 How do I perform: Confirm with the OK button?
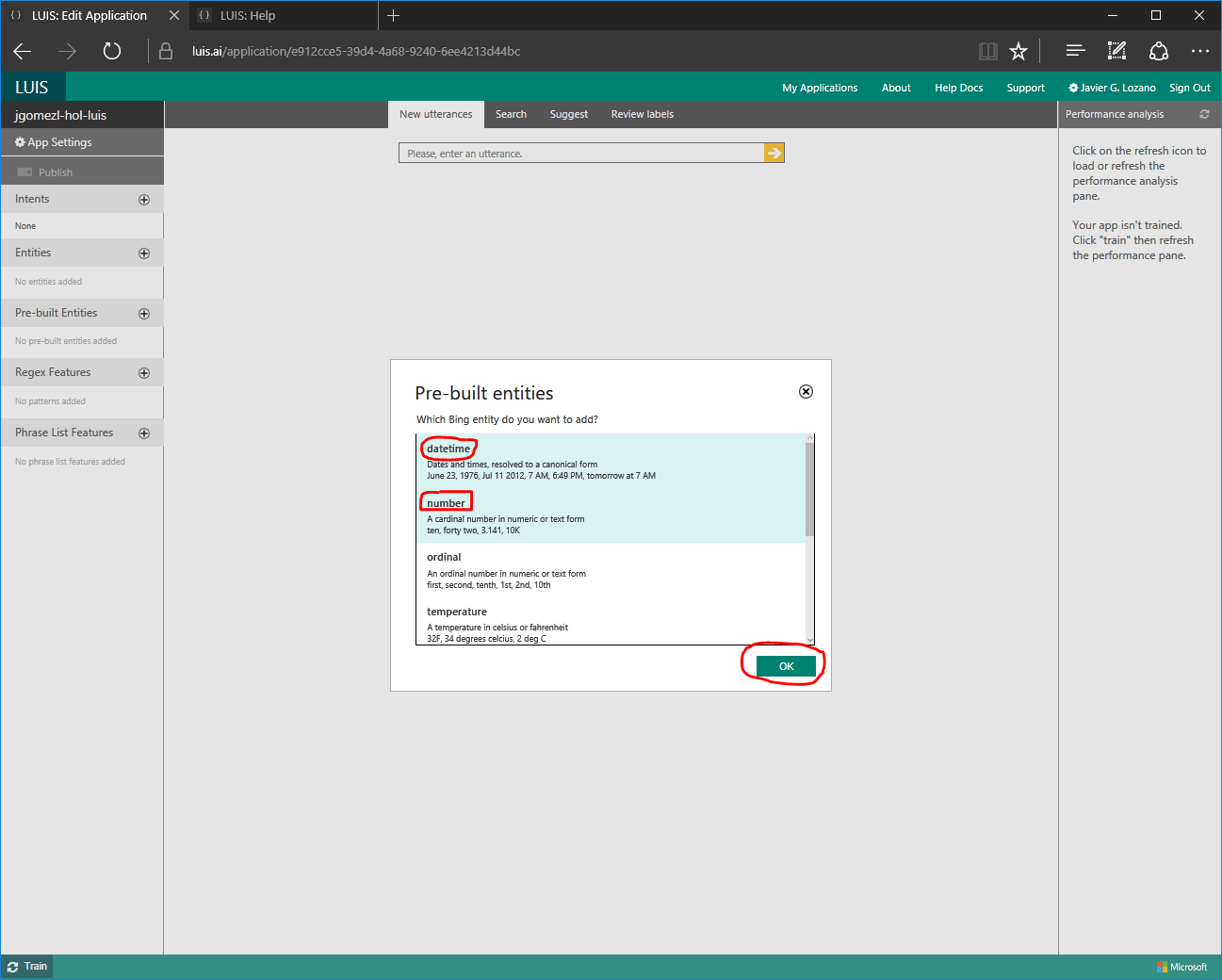786,666
